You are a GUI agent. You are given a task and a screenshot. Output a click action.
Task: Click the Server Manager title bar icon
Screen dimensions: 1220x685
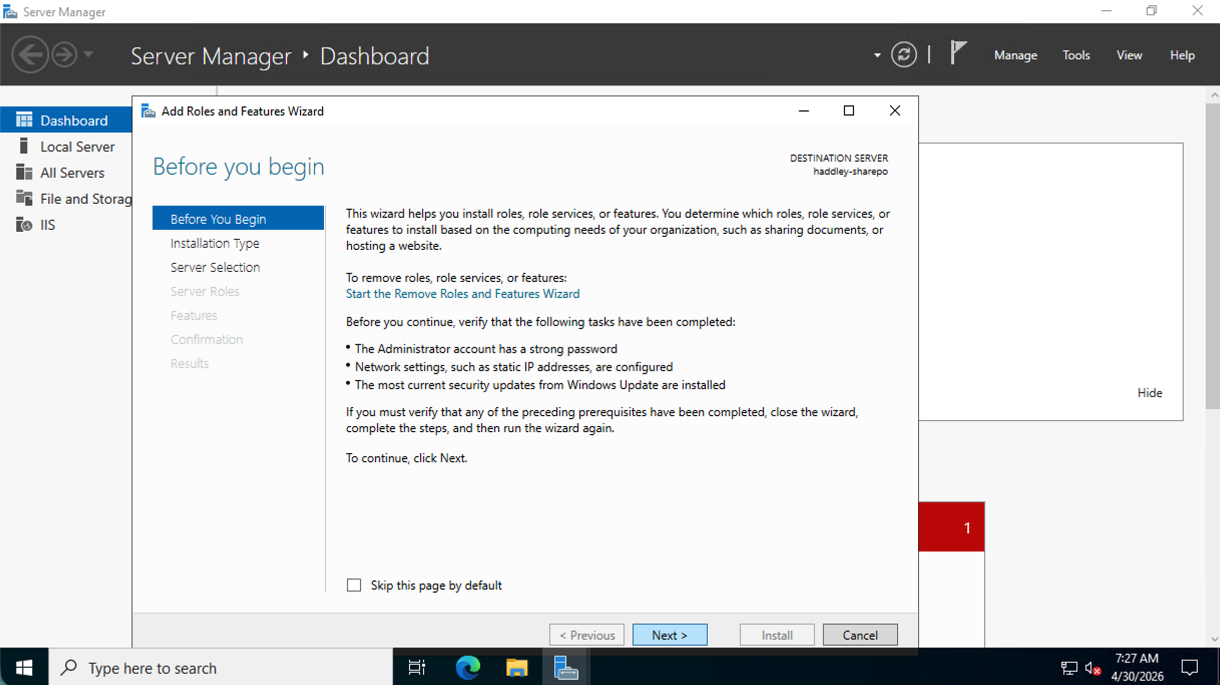tap(10, 12)
